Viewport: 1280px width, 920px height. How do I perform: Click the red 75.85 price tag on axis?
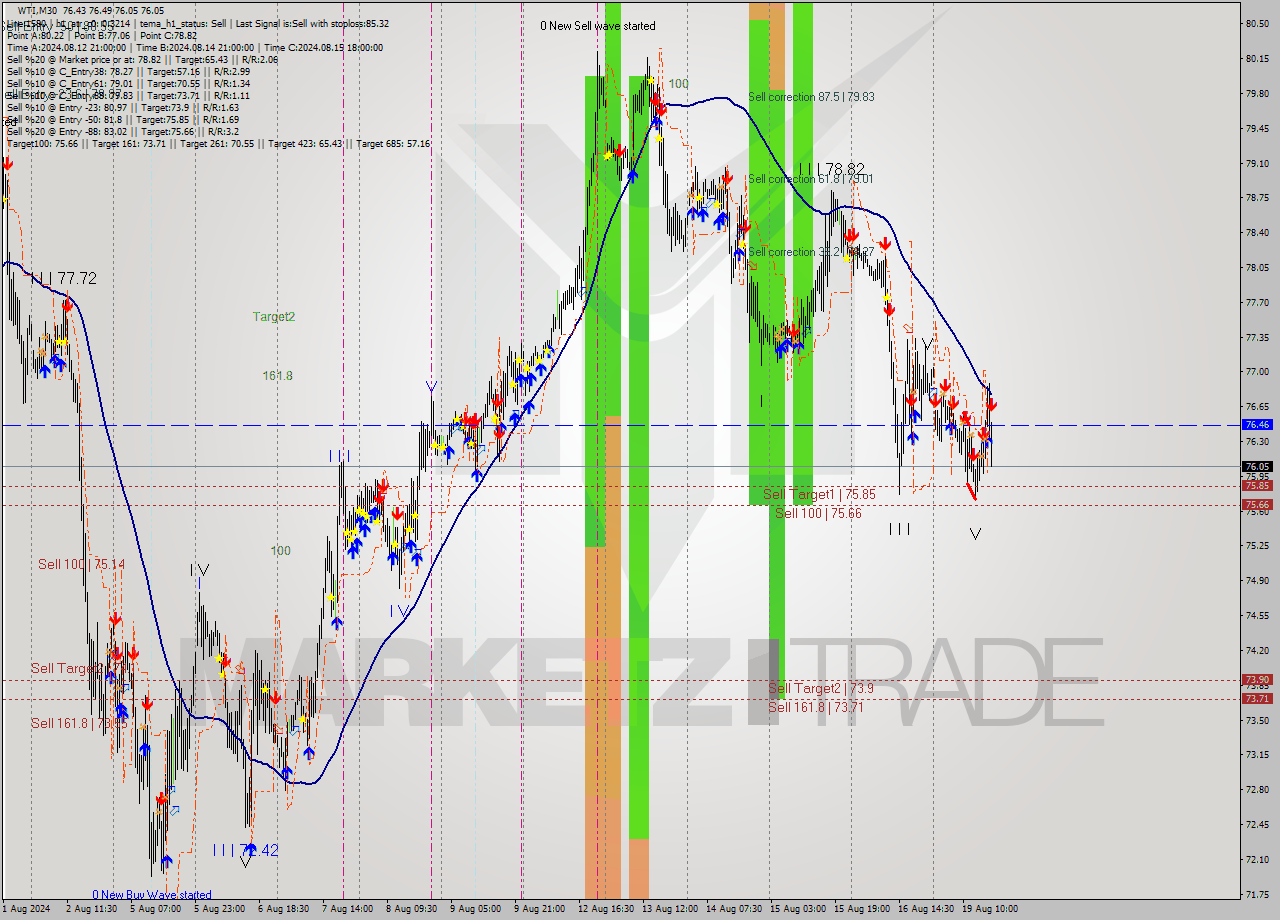1257,486
